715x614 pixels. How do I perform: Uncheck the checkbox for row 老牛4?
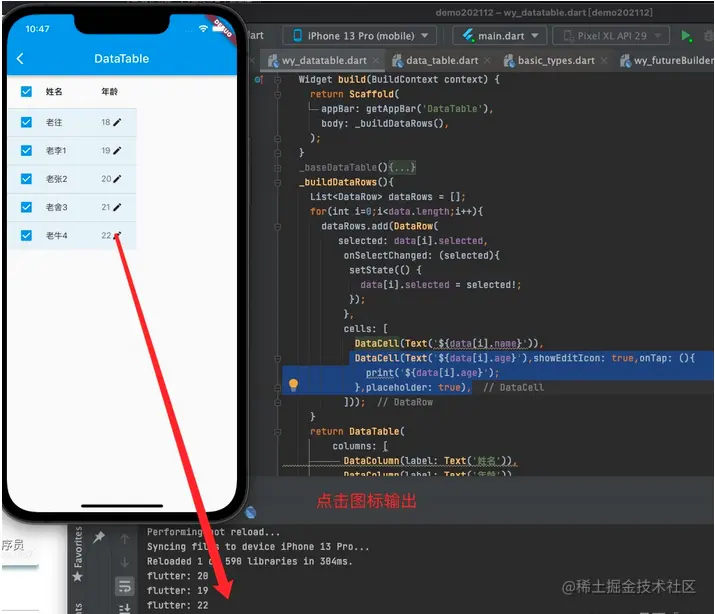coord(26,235)
